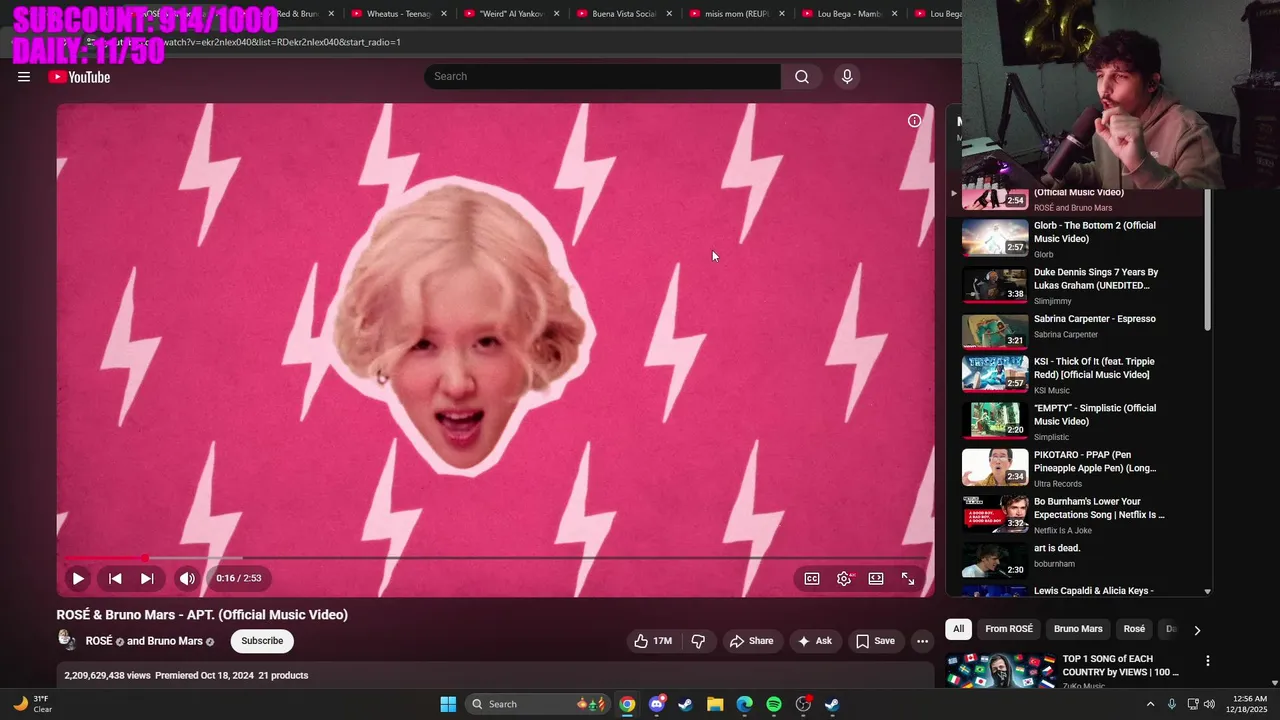This screenshot has height=720, width=1280.
Task: Play PIKOTARO - PPAP from playlist
Action: (x=1080, y=468)
